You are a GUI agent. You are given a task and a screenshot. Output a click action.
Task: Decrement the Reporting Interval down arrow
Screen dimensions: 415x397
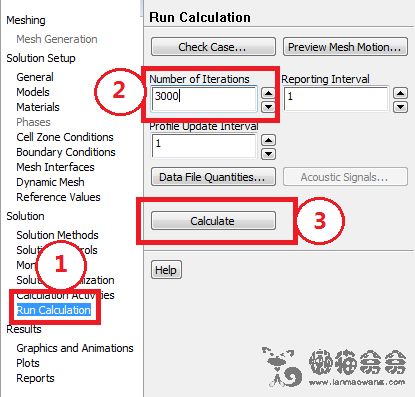tap(400, 107)
